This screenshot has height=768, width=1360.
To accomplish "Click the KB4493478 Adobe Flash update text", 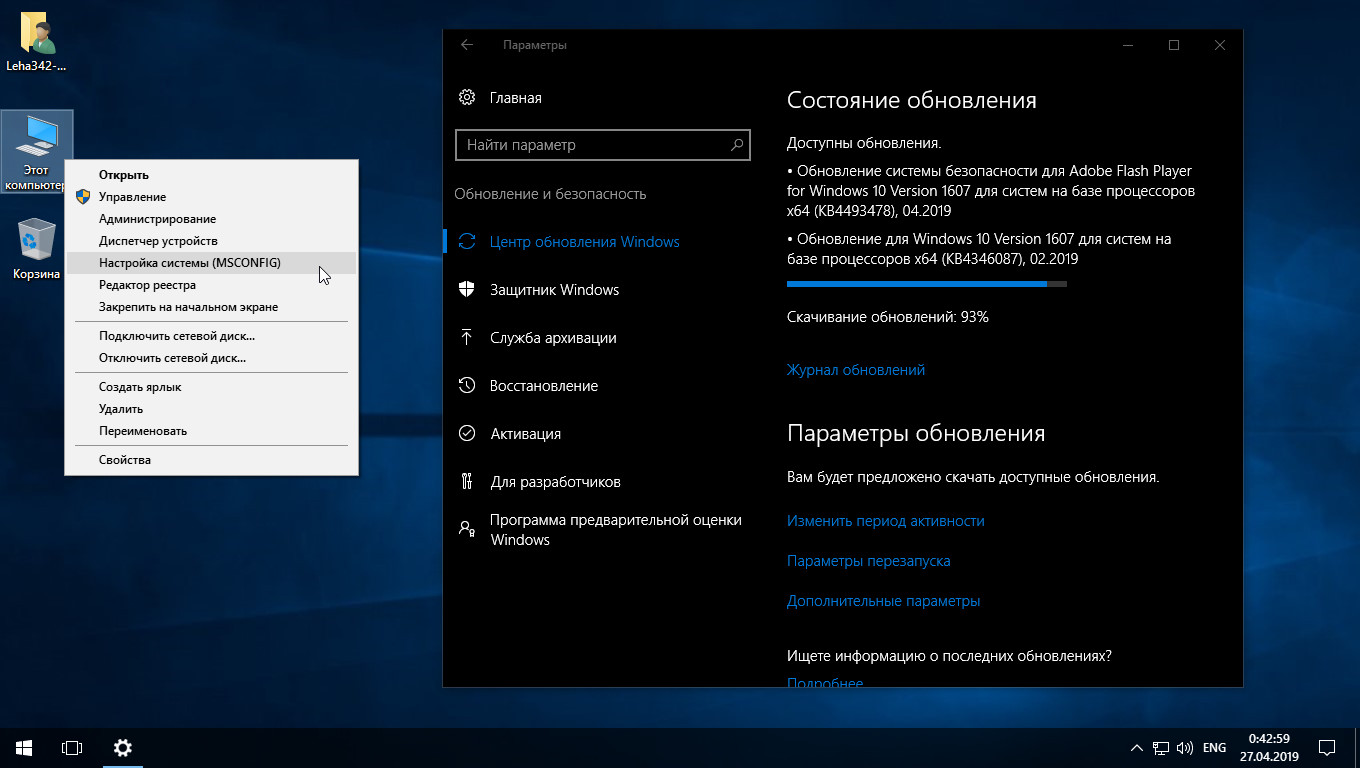I will (x=991, y=191).
